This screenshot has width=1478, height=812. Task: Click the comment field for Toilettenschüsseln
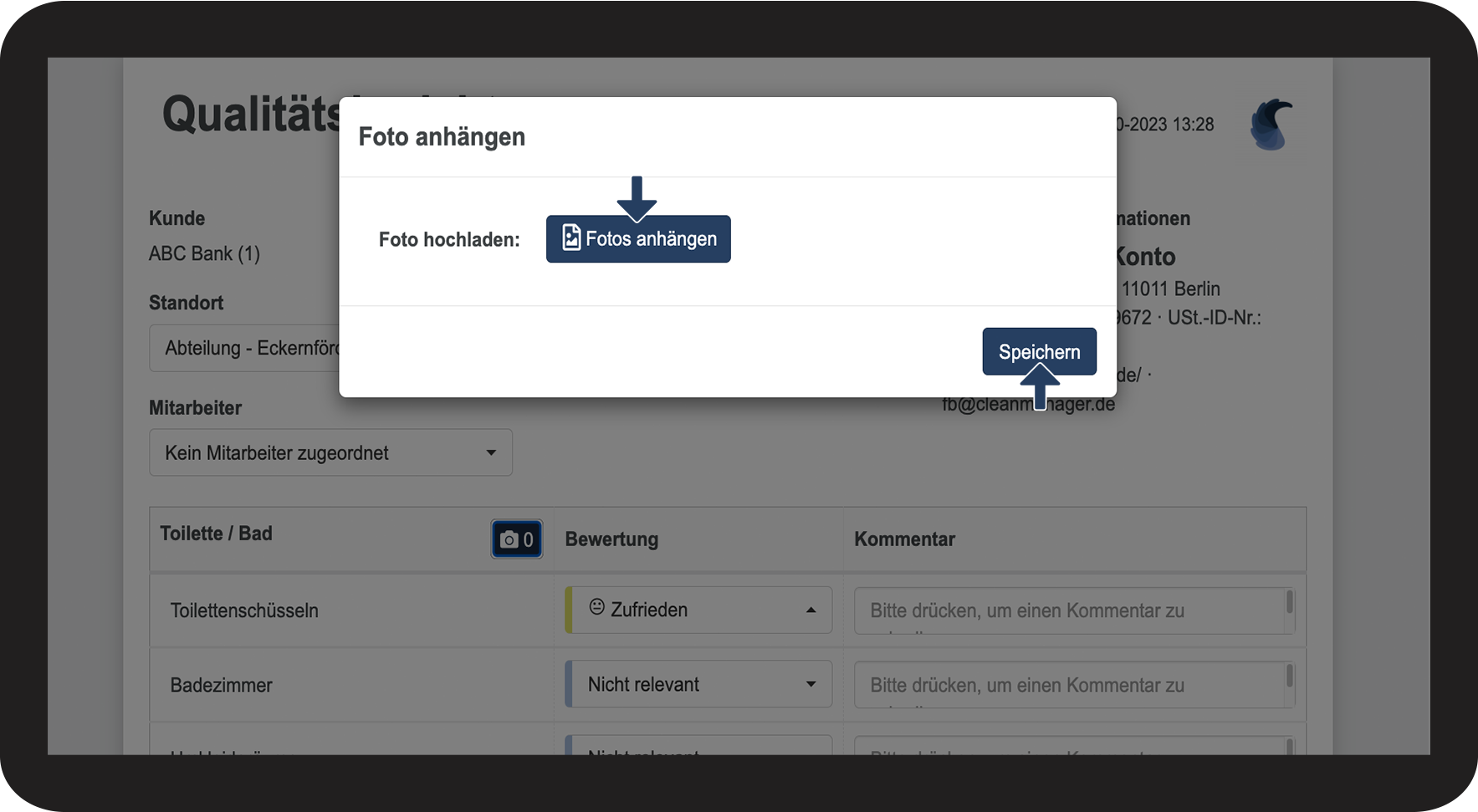pyautogui.click(x=1074, y=610)
